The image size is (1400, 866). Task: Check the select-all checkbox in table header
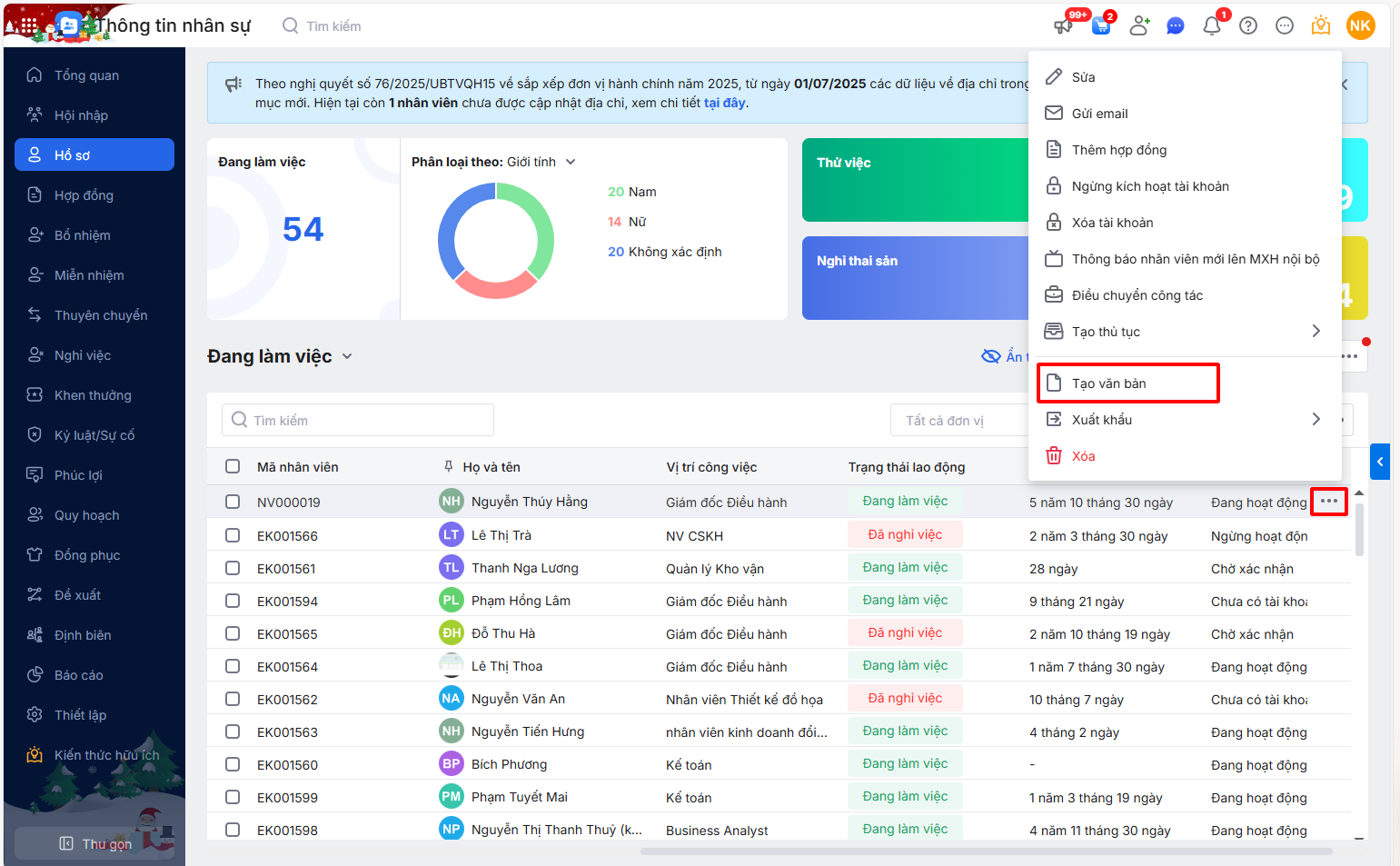coord(233,466)
